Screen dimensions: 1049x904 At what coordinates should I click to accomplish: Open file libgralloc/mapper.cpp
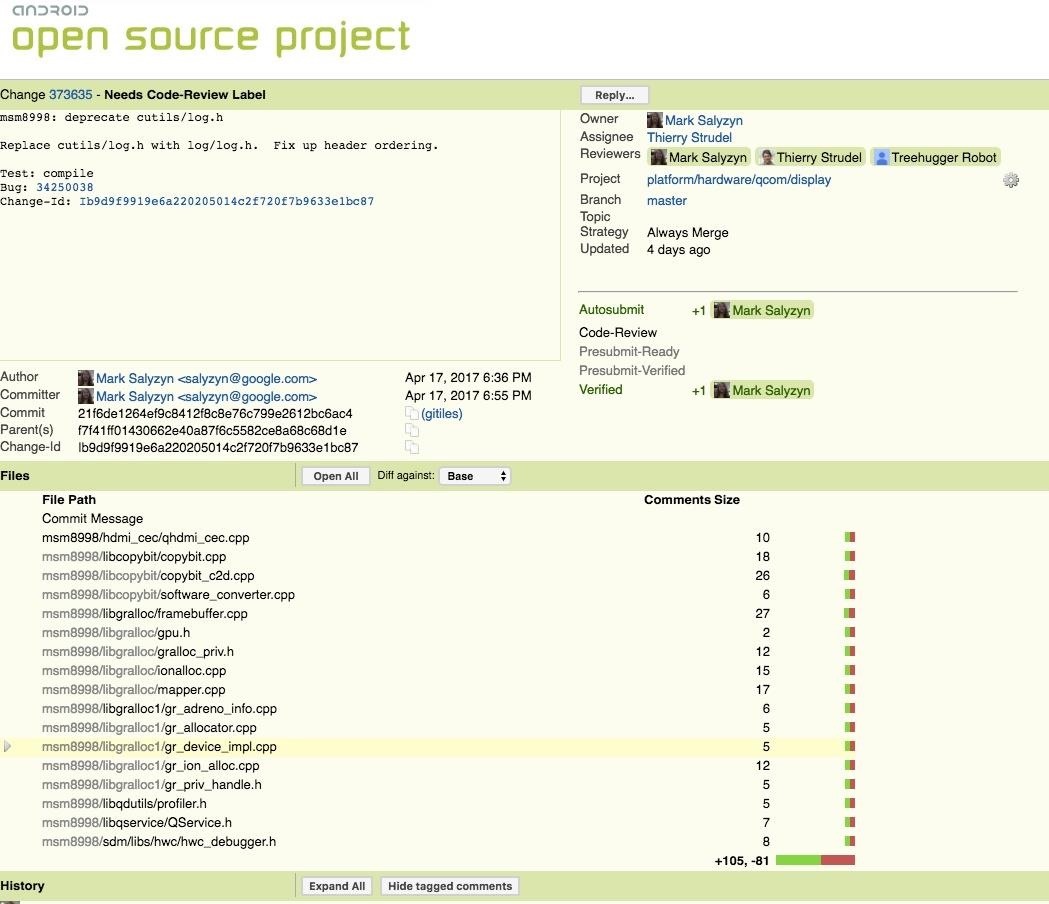pyautogui.click(x=134, y=689)
